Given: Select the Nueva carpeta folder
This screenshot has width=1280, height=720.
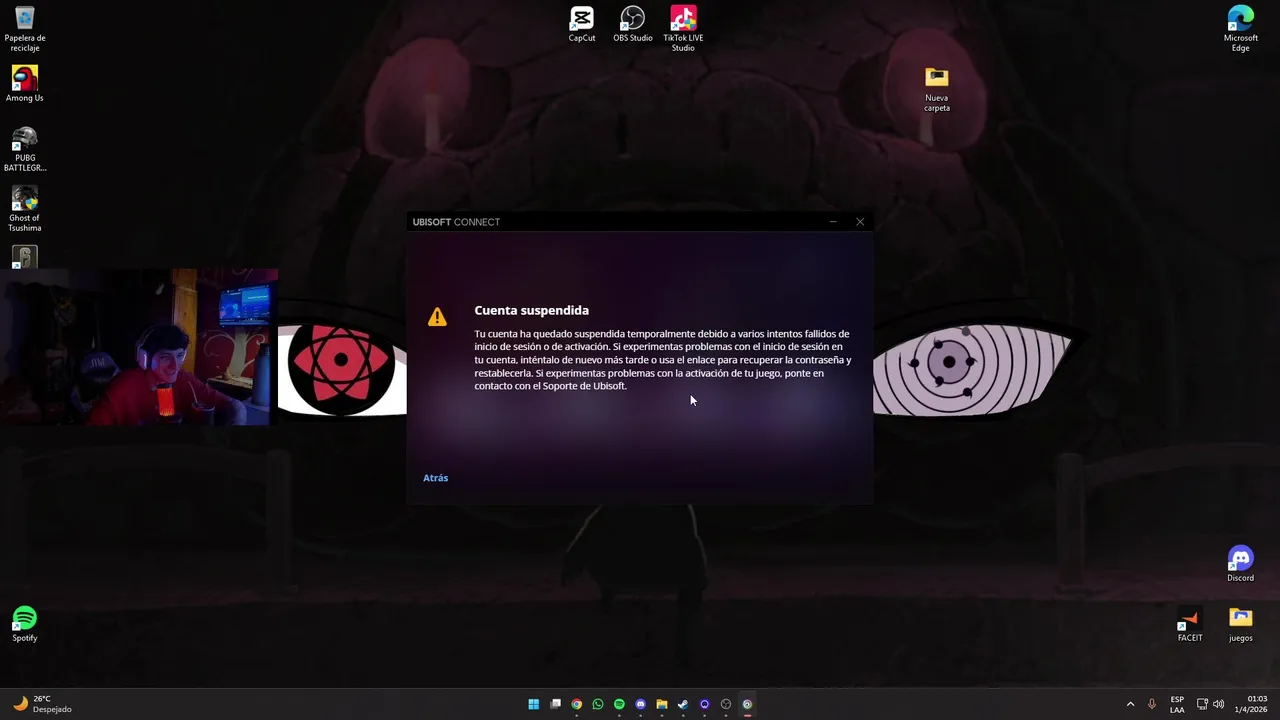Looking at the screenshot, I should coord(937,89).
